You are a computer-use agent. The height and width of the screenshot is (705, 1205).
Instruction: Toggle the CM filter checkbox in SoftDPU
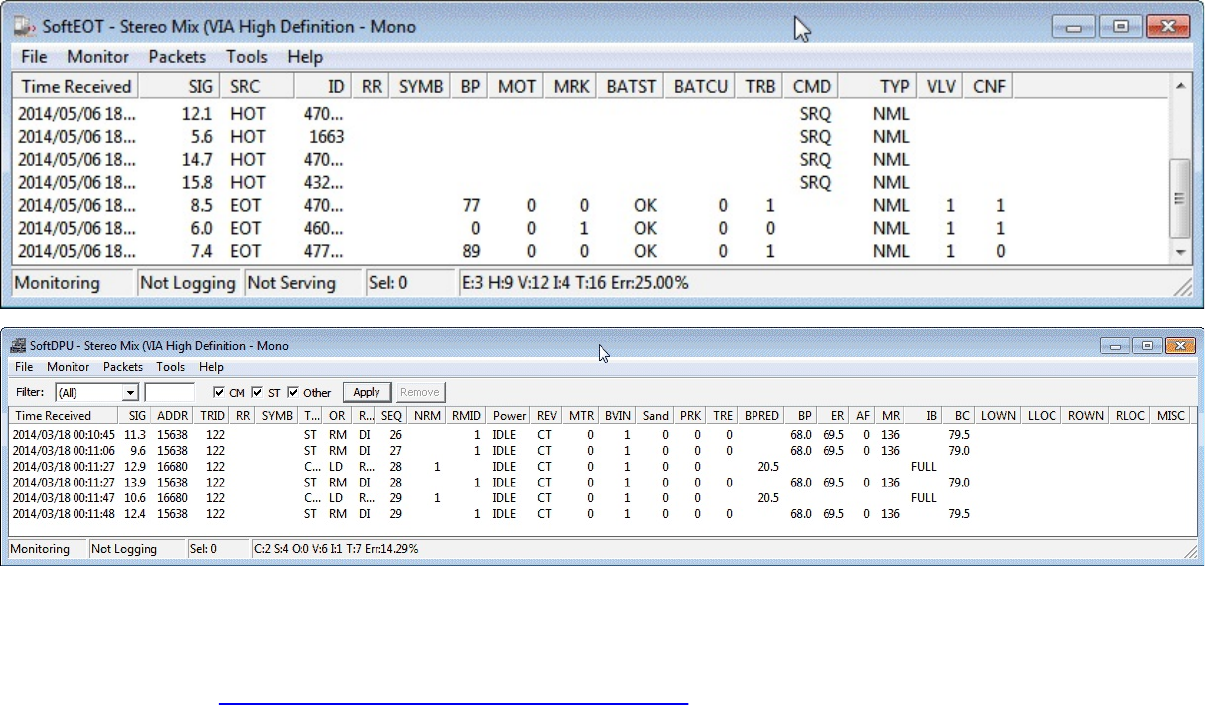[x=219, y=393]
